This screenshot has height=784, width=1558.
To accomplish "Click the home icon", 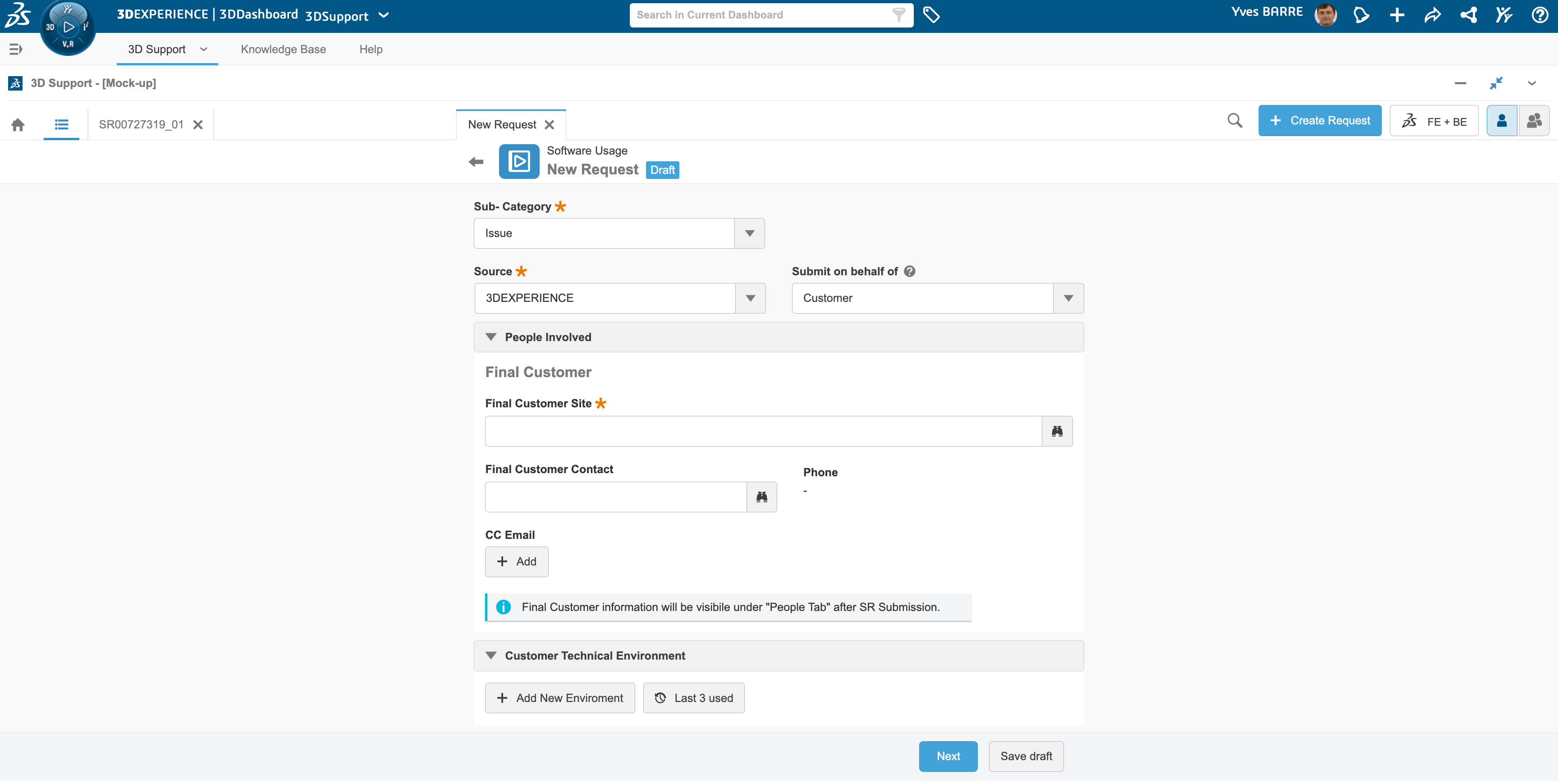I will click(18, 124).
